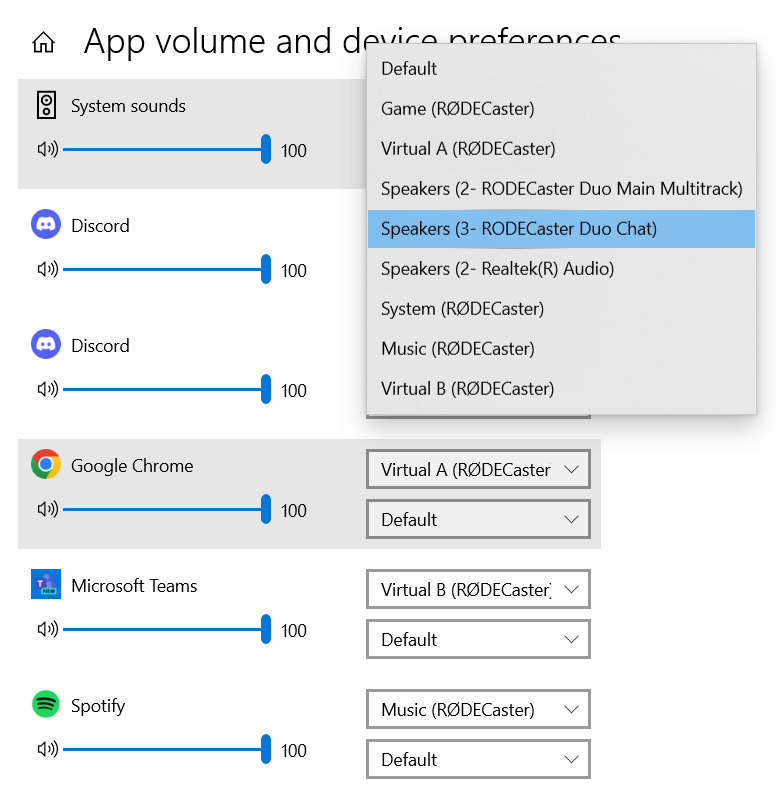Click the Spotify app icon
Screen dimensions: 780x806
pyautogui.click(x=46, y=704)
